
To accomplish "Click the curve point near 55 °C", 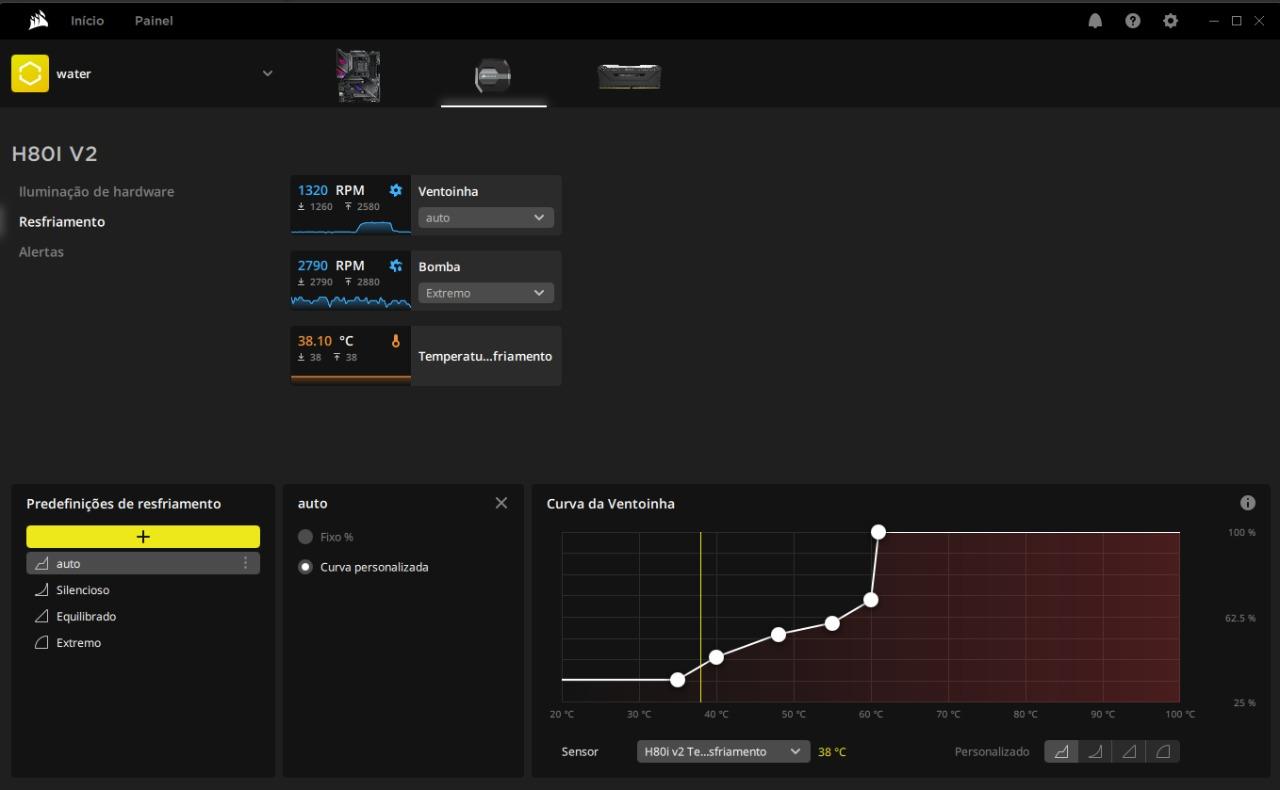I will click(832, 623).
